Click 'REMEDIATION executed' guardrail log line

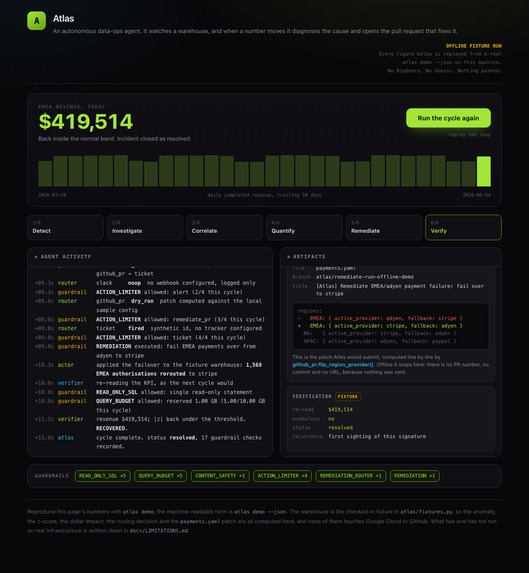coord(150,351)
